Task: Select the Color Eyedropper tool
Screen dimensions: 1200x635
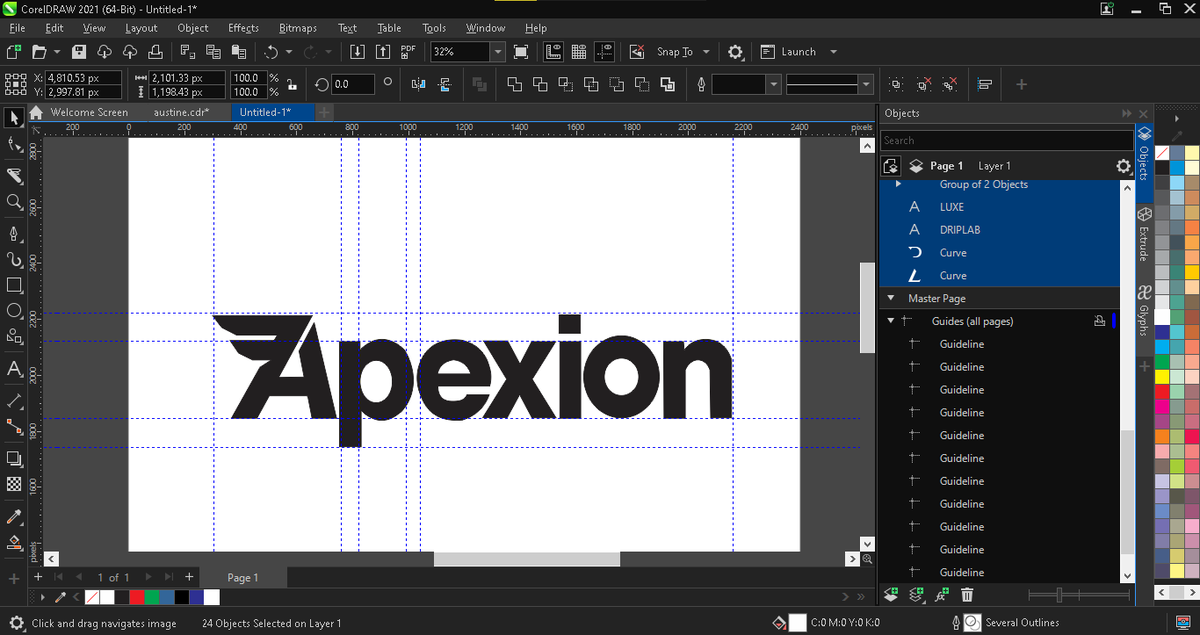Action: [x=14, y=517]
